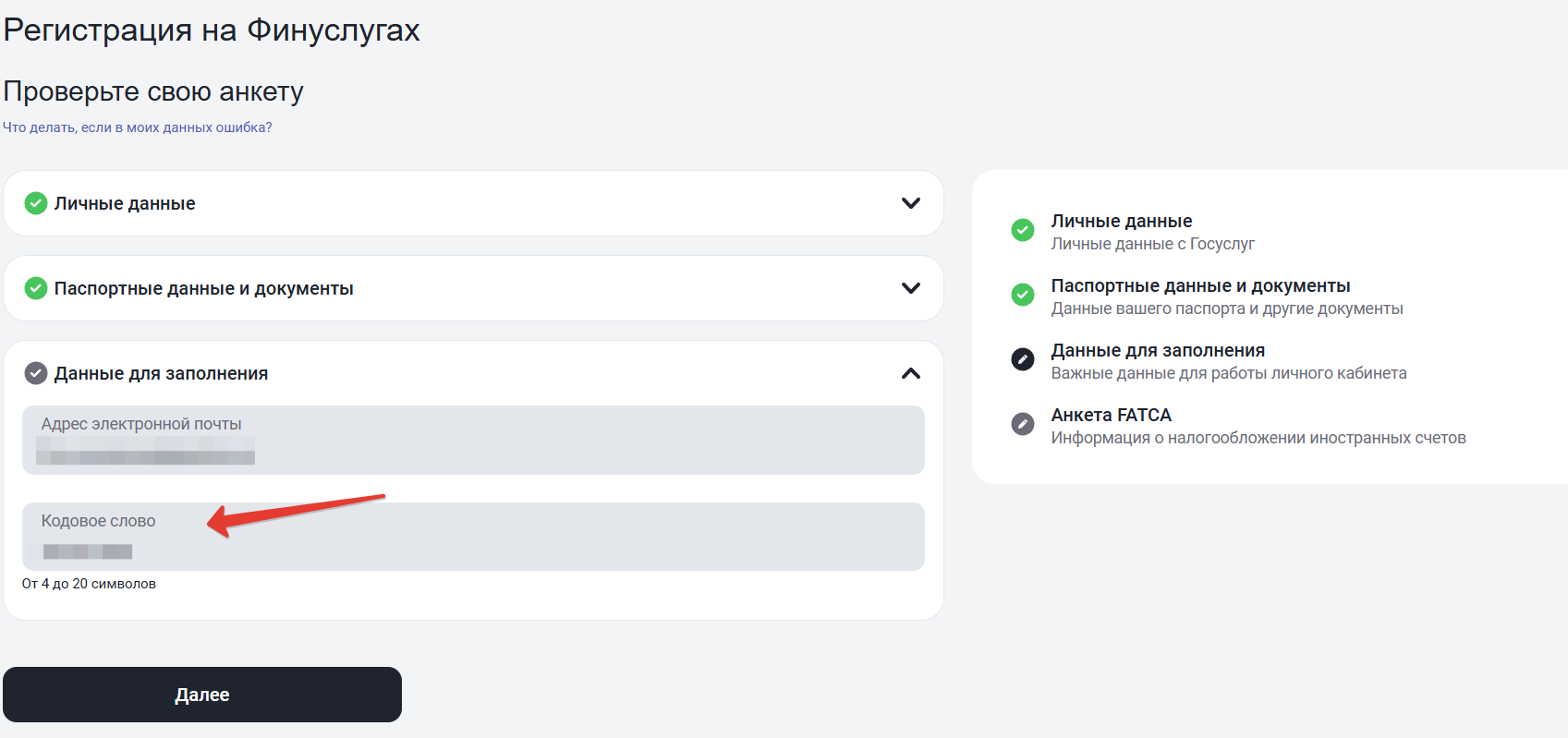Select sidebar step title Данные для заполнения
This screenshot has height=738, width=1568.
click(1158, 350)
